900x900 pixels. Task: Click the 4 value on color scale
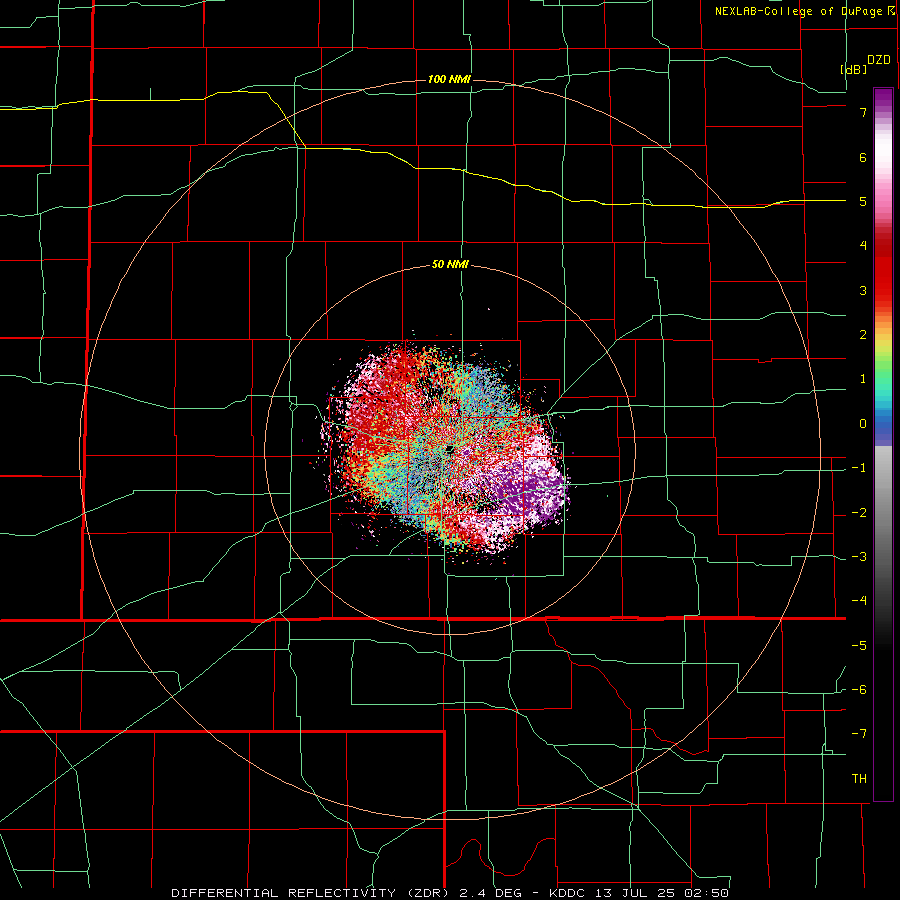(863, 246)
